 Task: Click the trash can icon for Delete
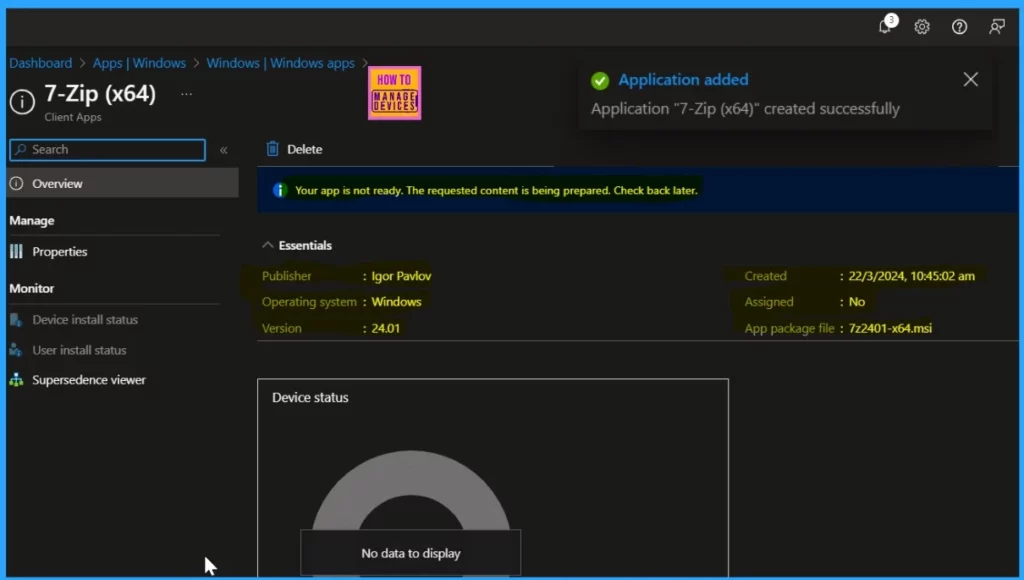272,149
